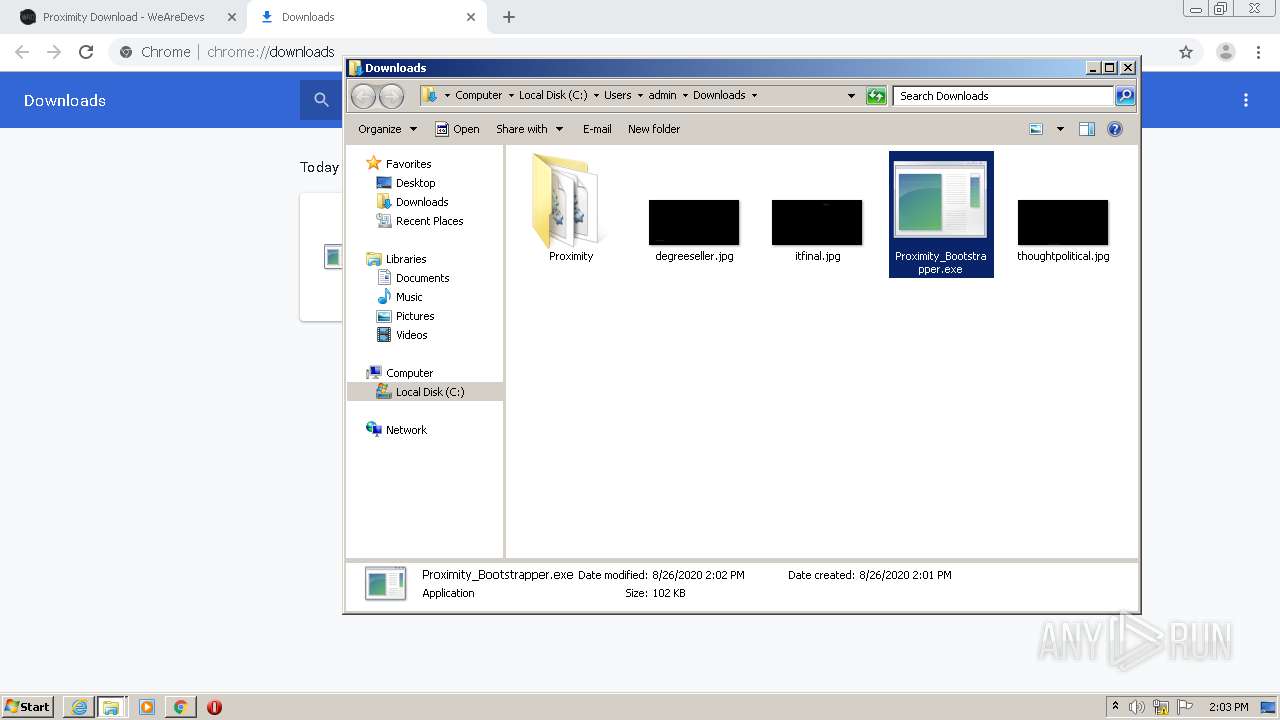Select Favorites in navigation pane
The width and height of the screenshot is (1280, 720).
point(399,164)
